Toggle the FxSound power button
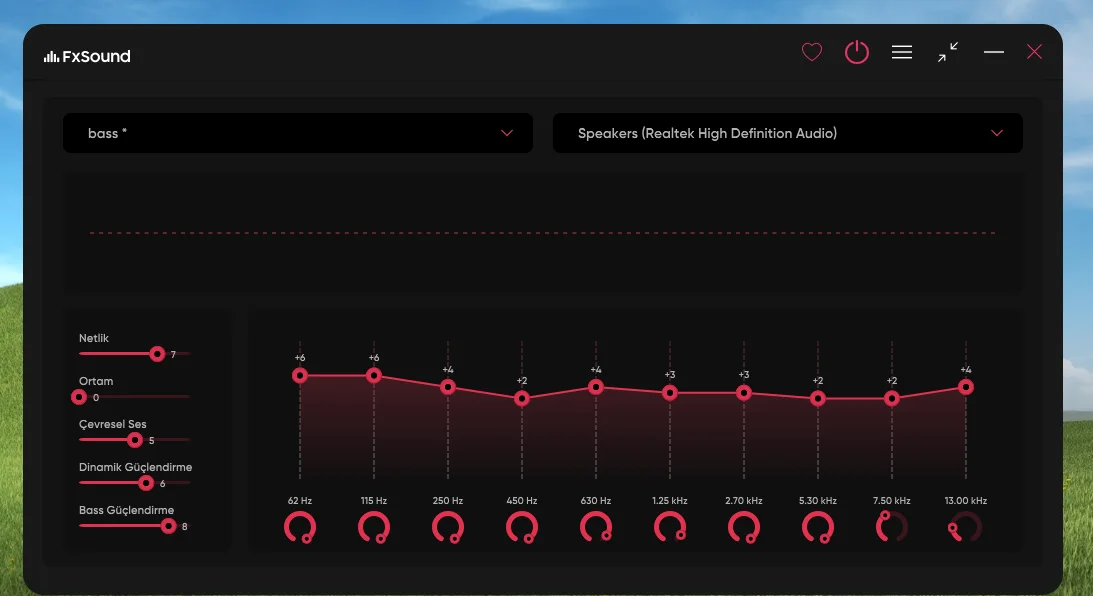This screenshot has height=596, width=1093. click(857, 52)
